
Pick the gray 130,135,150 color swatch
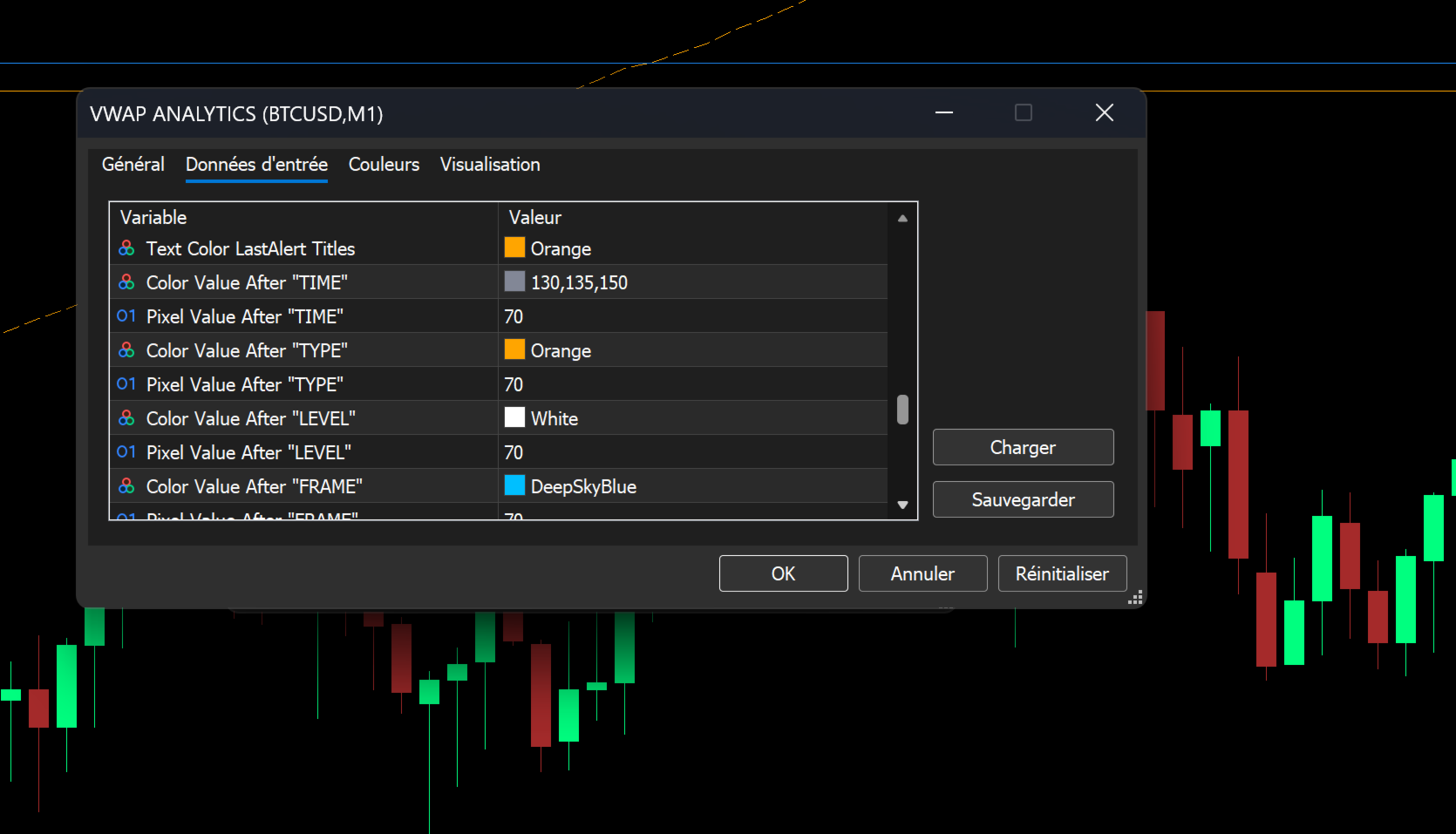514,281
